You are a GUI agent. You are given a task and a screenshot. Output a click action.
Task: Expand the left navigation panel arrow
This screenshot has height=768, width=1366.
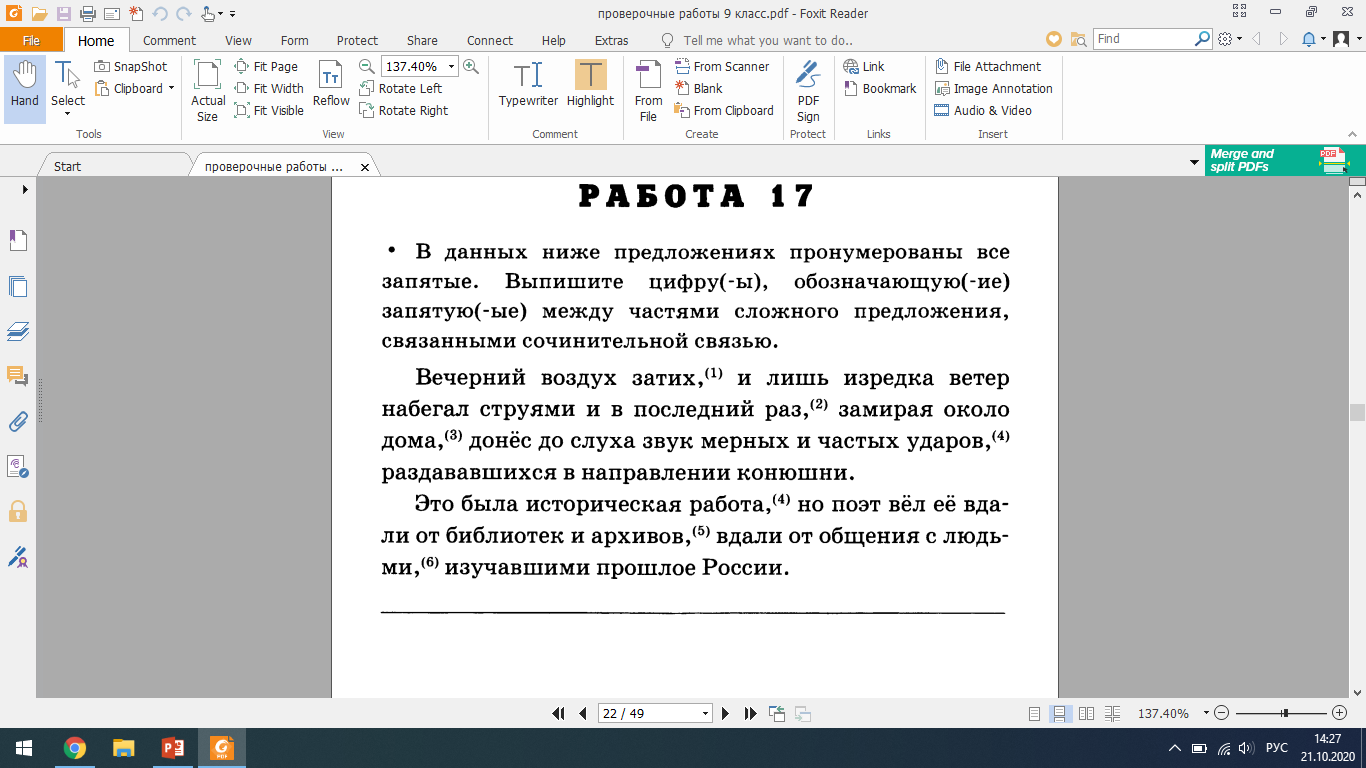click(25, 189)
